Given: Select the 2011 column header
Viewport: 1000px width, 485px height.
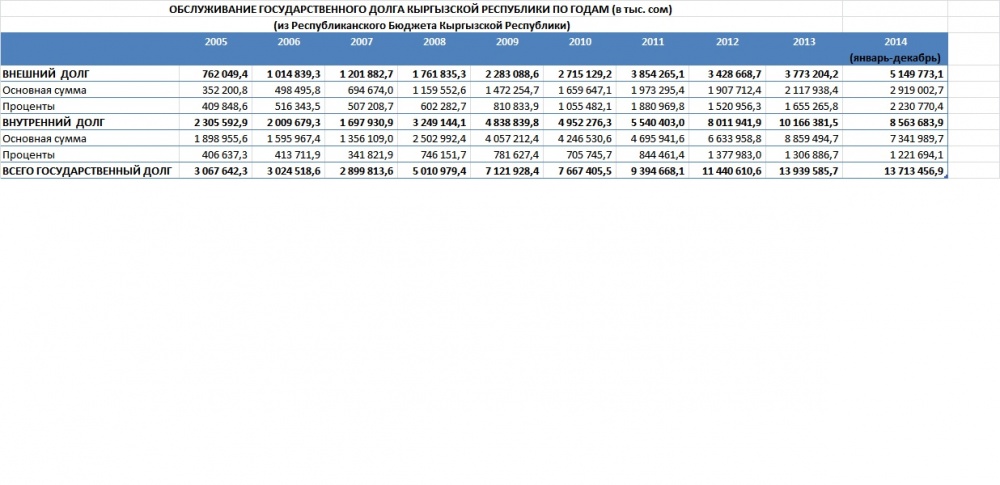Looking at the screenshot, I should 653,42.
